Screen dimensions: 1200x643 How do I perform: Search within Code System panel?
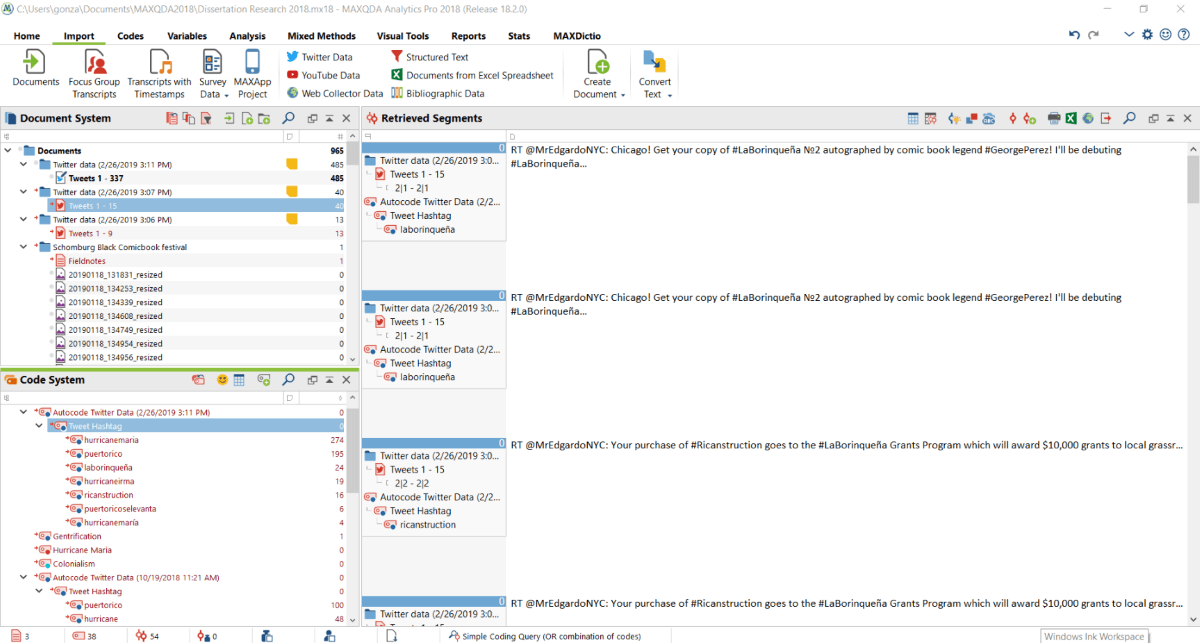(x=288, y=380)
